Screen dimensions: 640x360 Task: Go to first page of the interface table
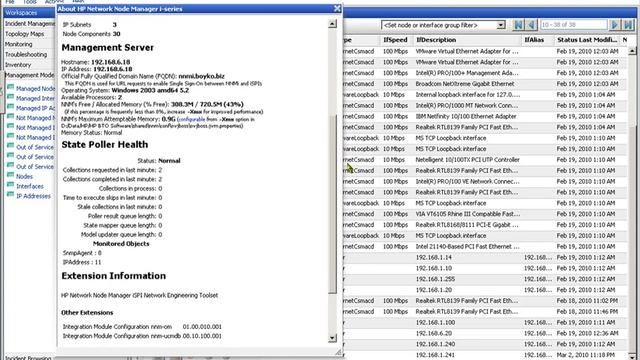click(518, 25)
